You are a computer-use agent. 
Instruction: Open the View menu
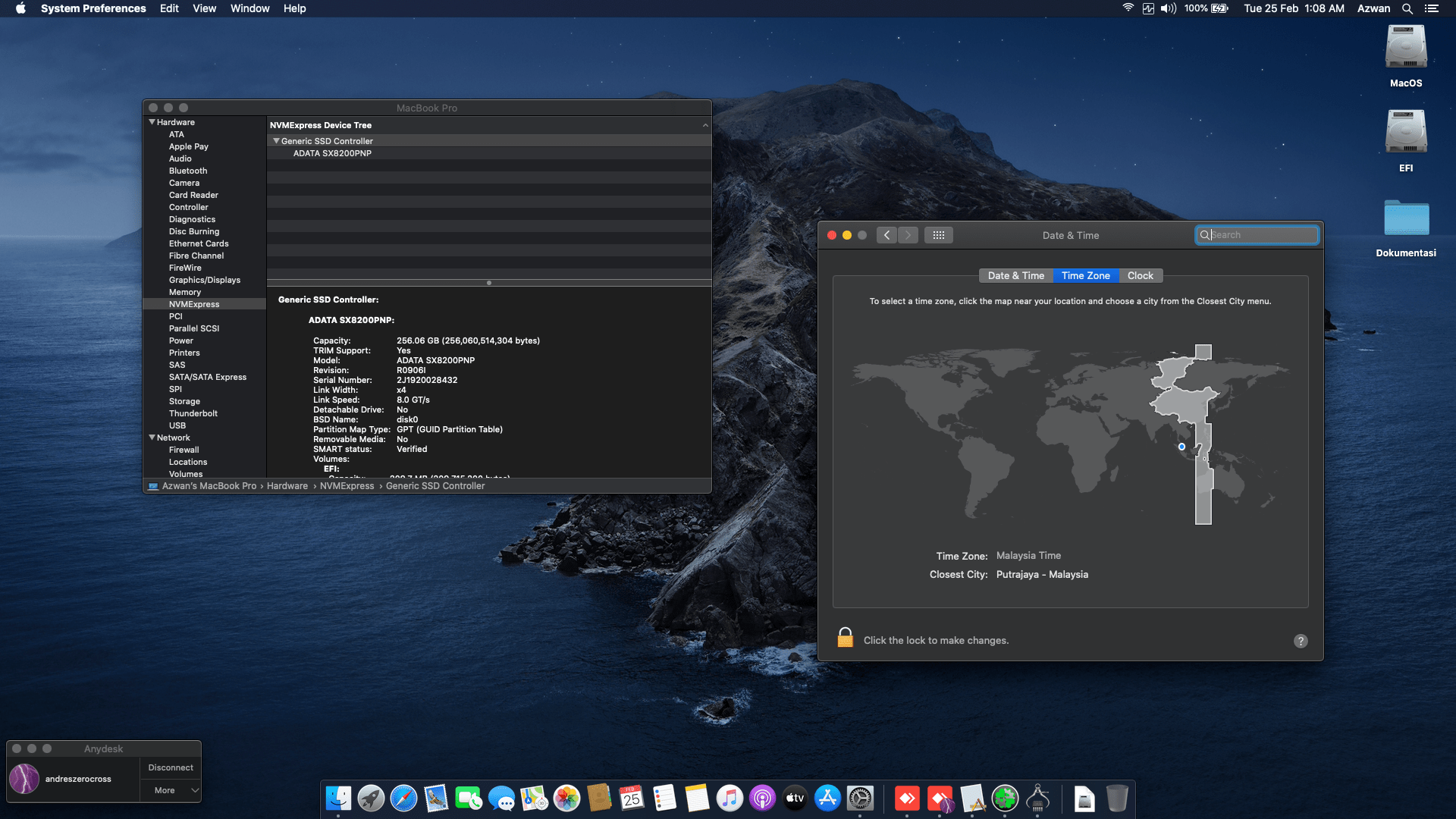[205, 8]
